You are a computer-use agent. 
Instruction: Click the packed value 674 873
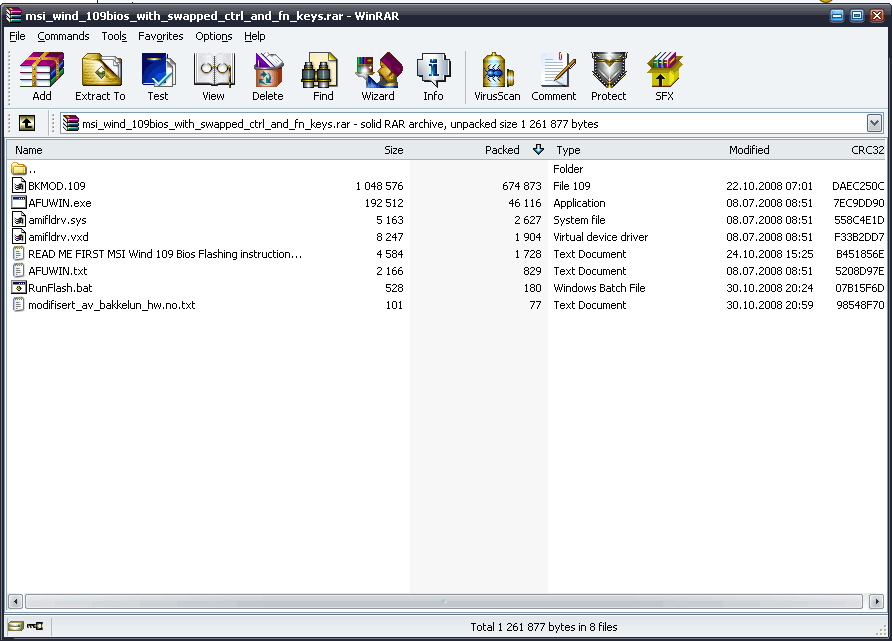[x=522, y=186]
